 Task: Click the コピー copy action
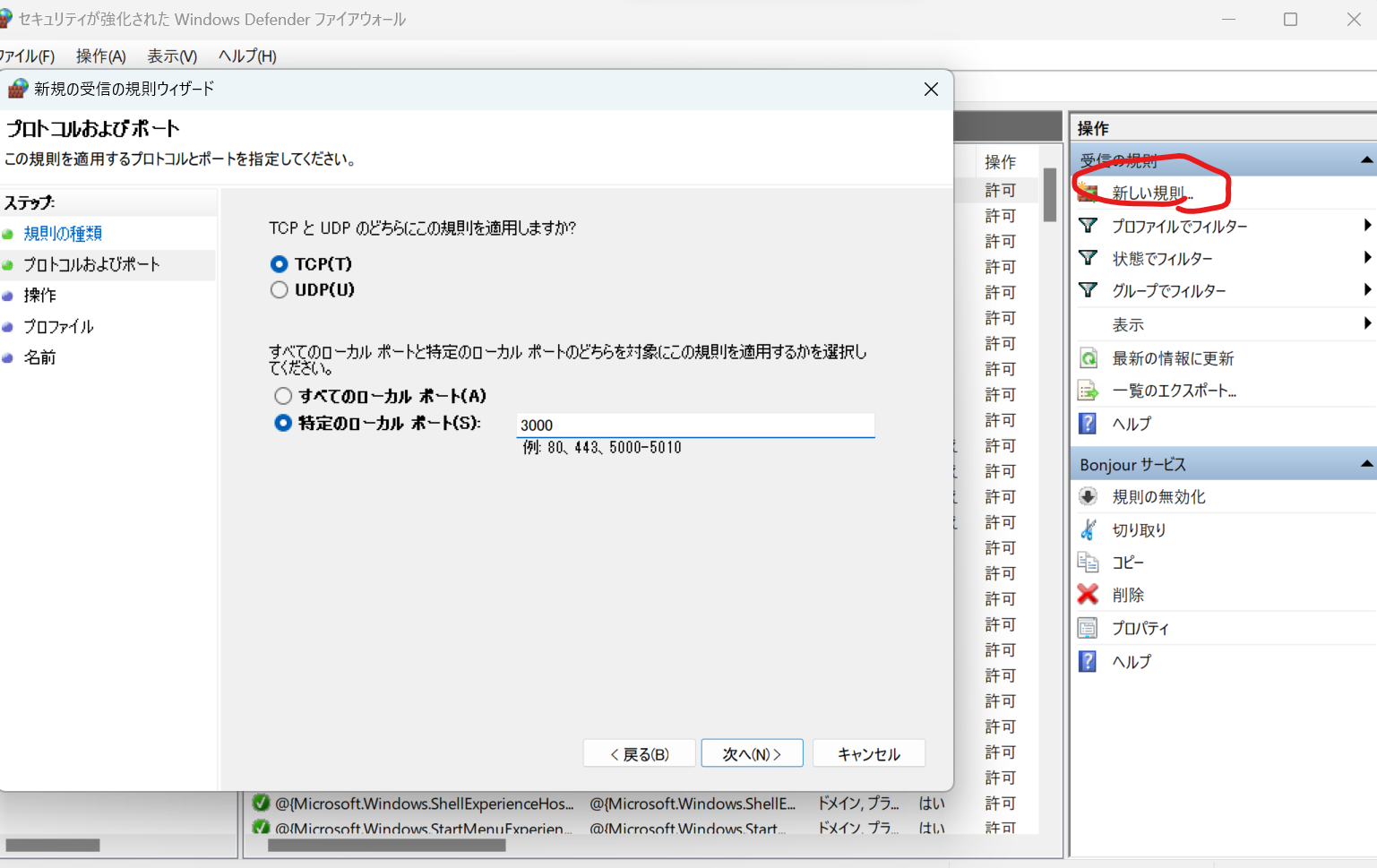click(x=1128, y=562)
